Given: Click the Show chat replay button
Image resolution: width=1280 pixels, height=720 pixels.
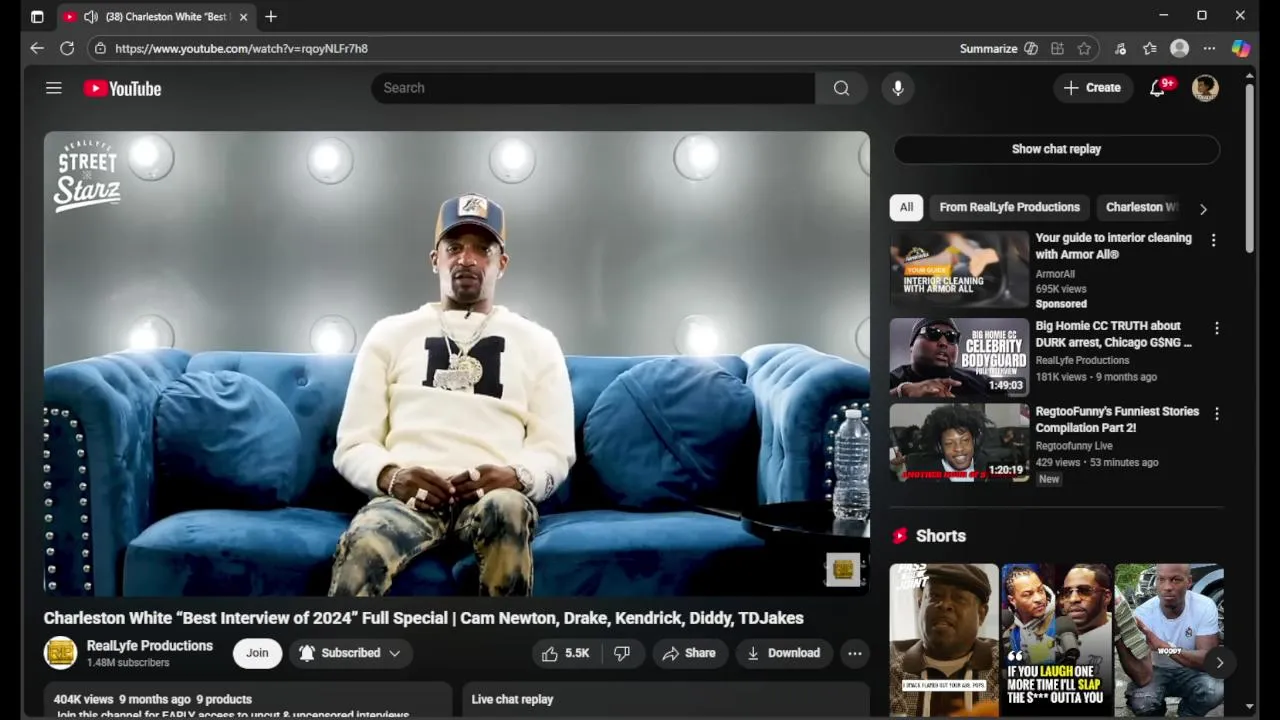Looking at the screenshot, I should (1056, 149).
